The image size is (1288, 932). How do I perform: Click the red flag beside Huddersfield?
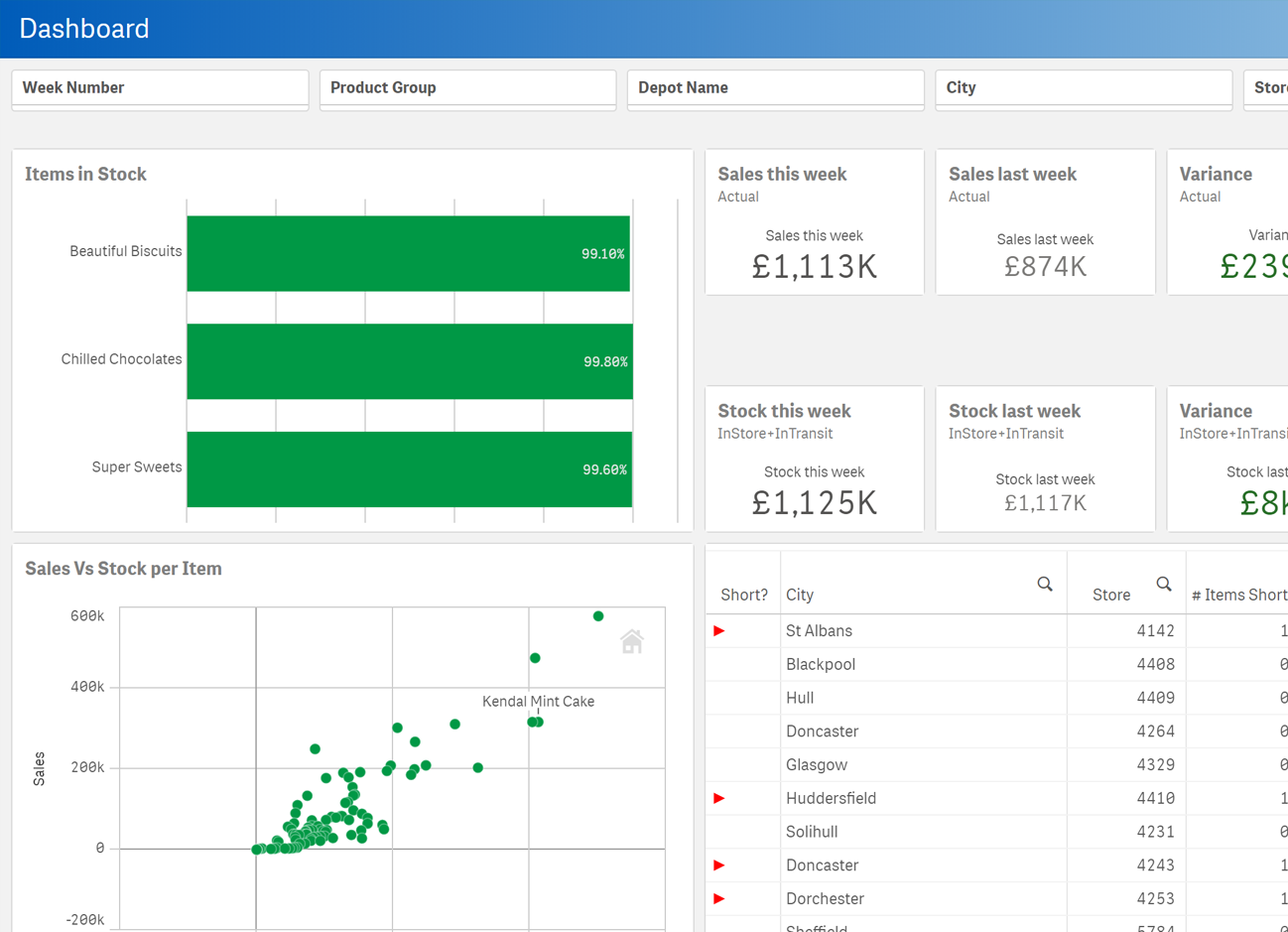[x=719, y=798]
